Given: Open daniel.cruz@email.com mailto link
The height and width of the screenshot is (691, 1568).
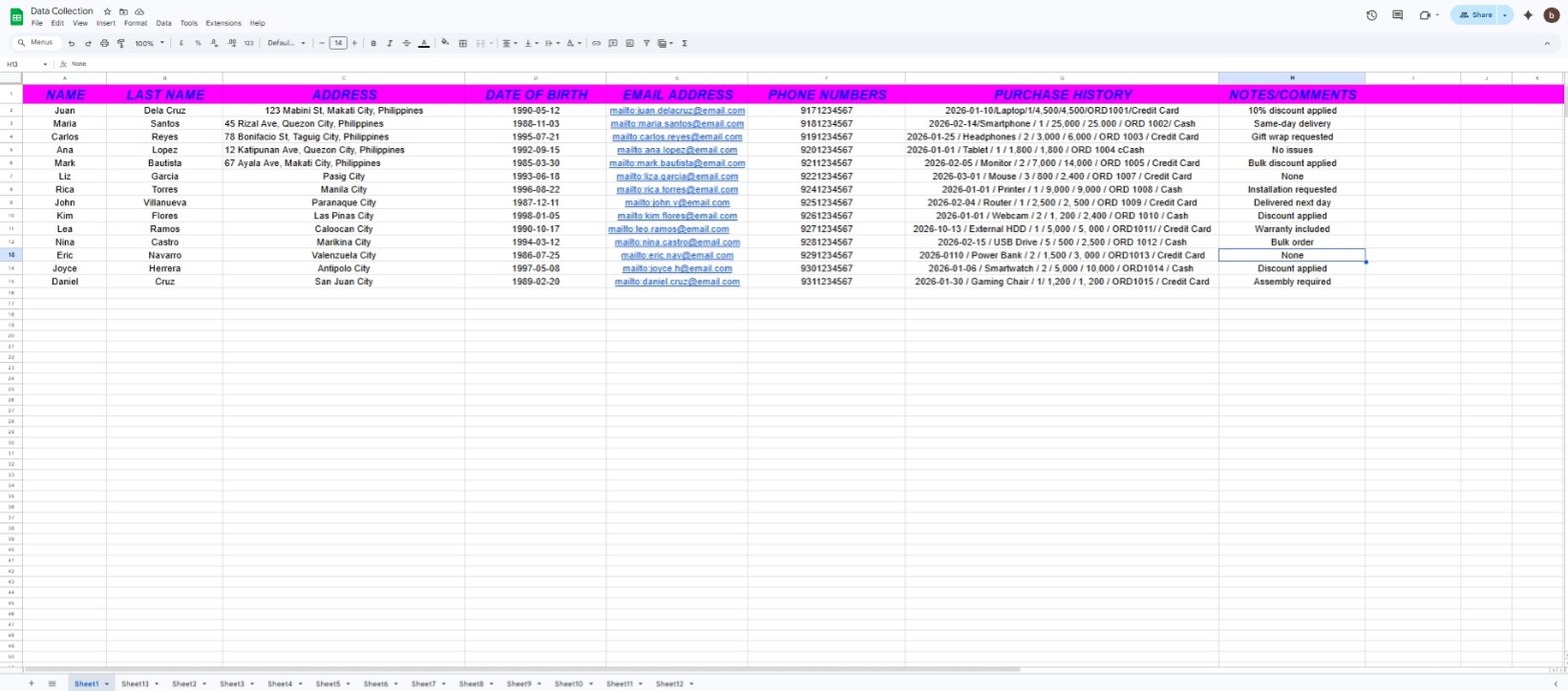Looking at the screenshot, I should coord(677,283).
